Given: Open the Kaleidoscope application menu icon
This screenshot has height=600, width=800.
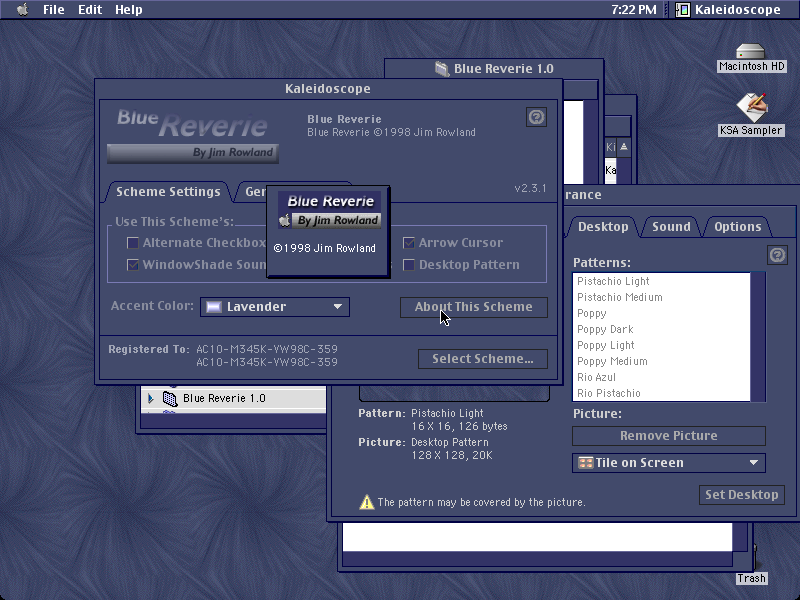Looking at the screenshot, I should click(682, 10).
